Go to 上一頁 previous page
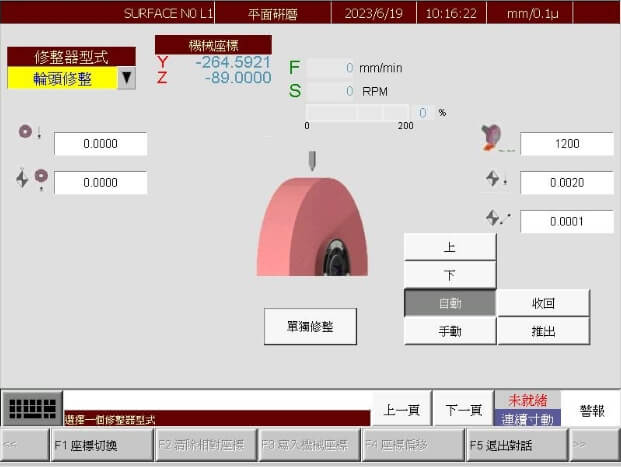Viewport: 621px width, 467px height. click(x=402, y=409)
